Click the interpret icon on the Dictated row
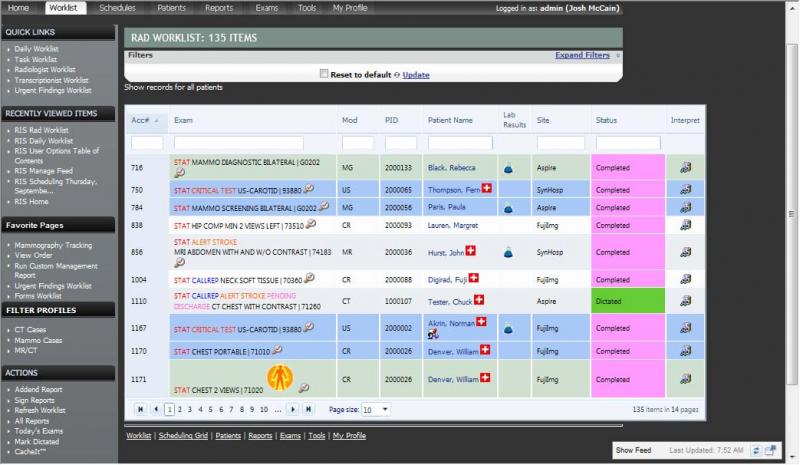The width and height of the screenshot is (800, 465). [x=685, y=301]
